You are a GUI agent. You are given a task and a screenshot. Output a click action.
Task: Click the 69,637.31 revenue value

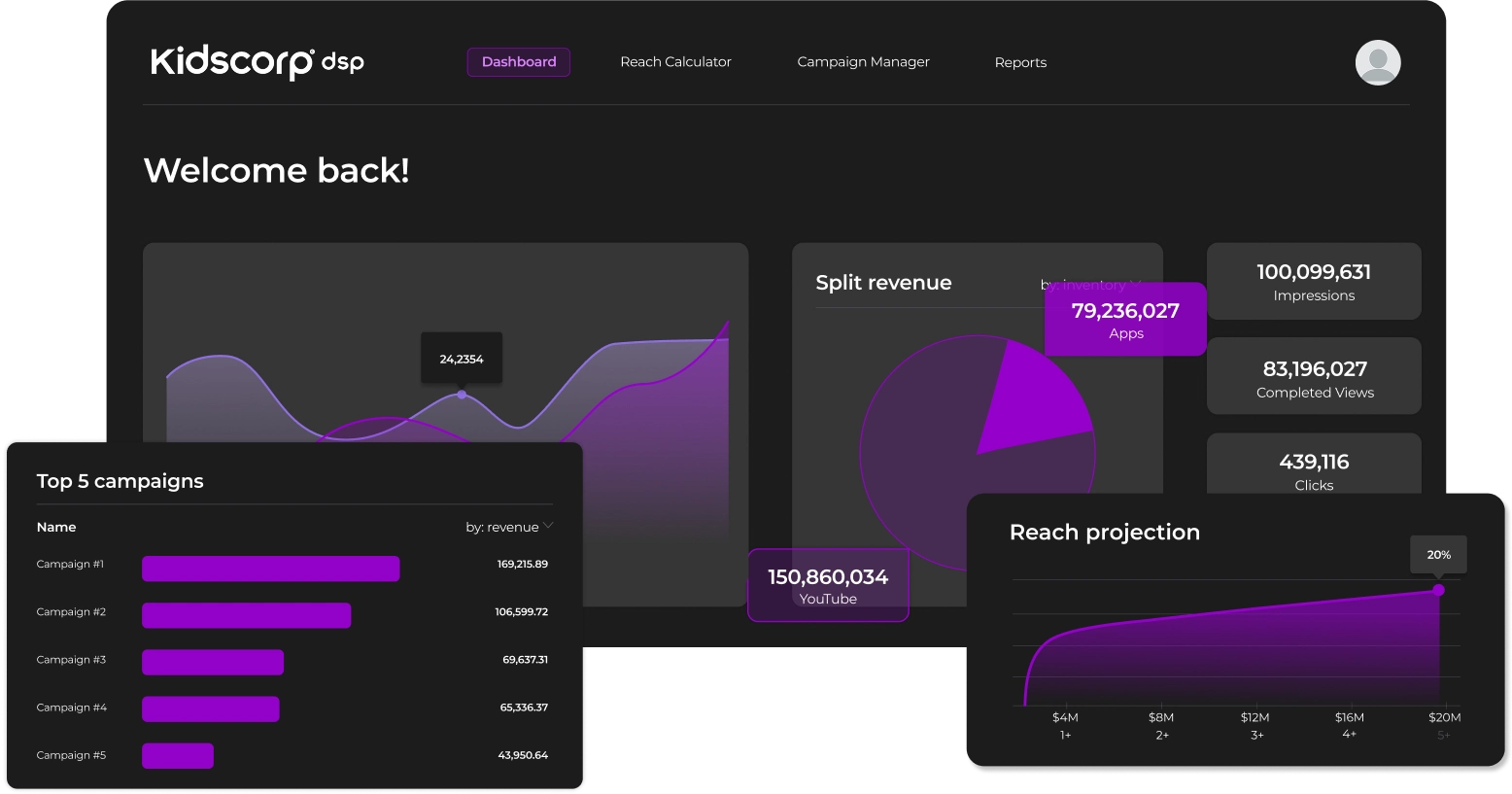(x=526, y=660)
